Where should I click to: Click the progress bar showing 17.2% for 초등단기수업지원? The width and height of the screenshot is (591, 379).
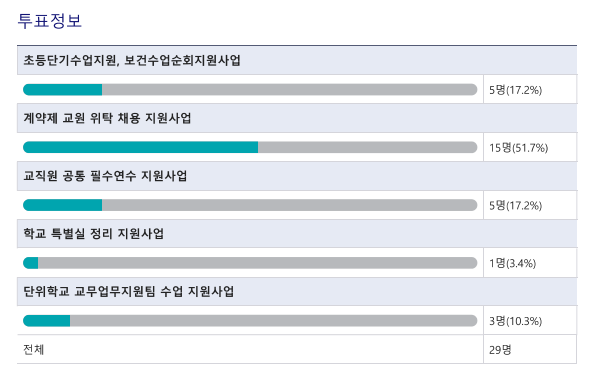click(250, 90)
